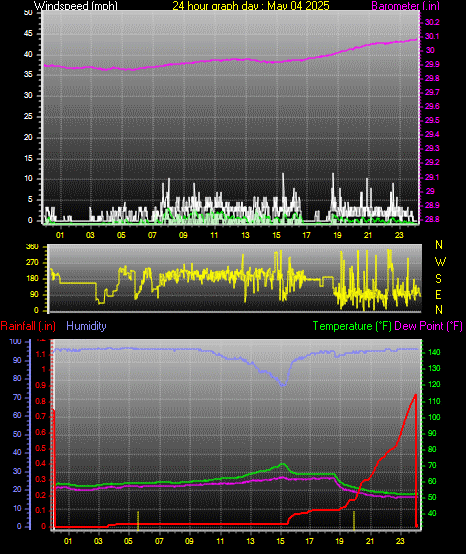This screenshot has height=554, width=466.
Task: Click the 29.5 barometer axis value
Action: 432,120
